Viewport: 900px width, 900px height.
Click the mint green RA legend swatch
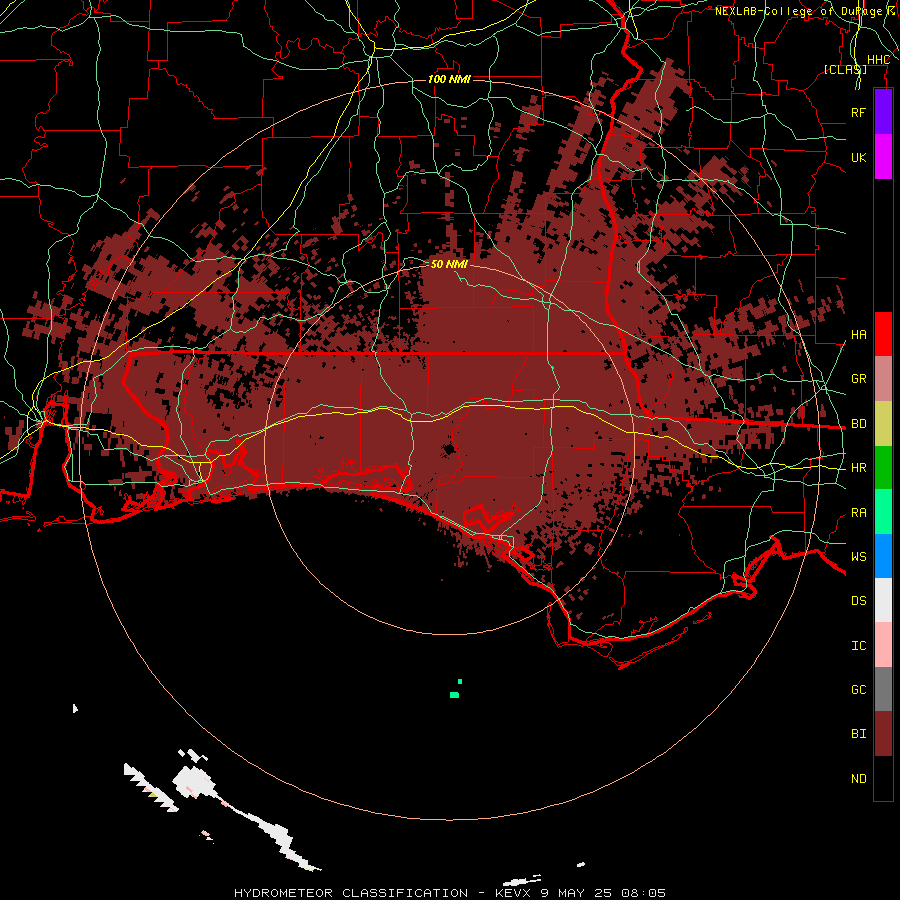click(x=883, y=512)
